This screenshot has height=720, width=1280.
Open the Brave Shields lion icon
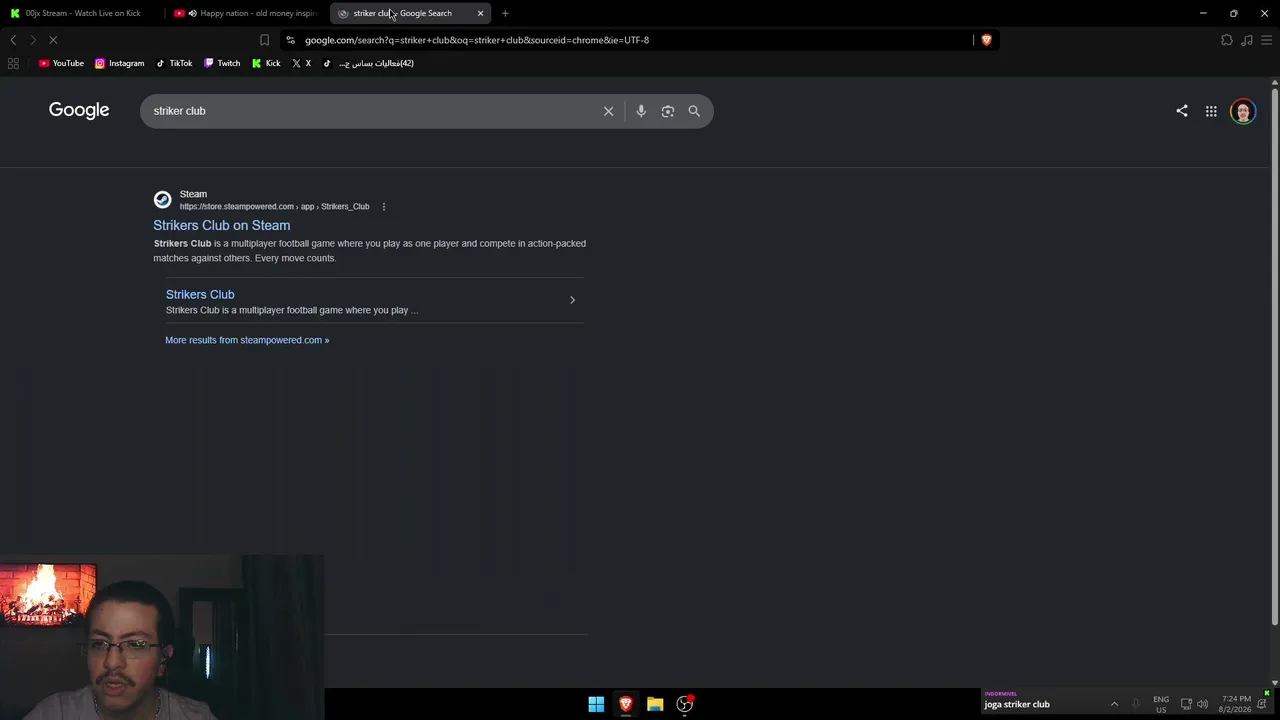coord(986,40)
